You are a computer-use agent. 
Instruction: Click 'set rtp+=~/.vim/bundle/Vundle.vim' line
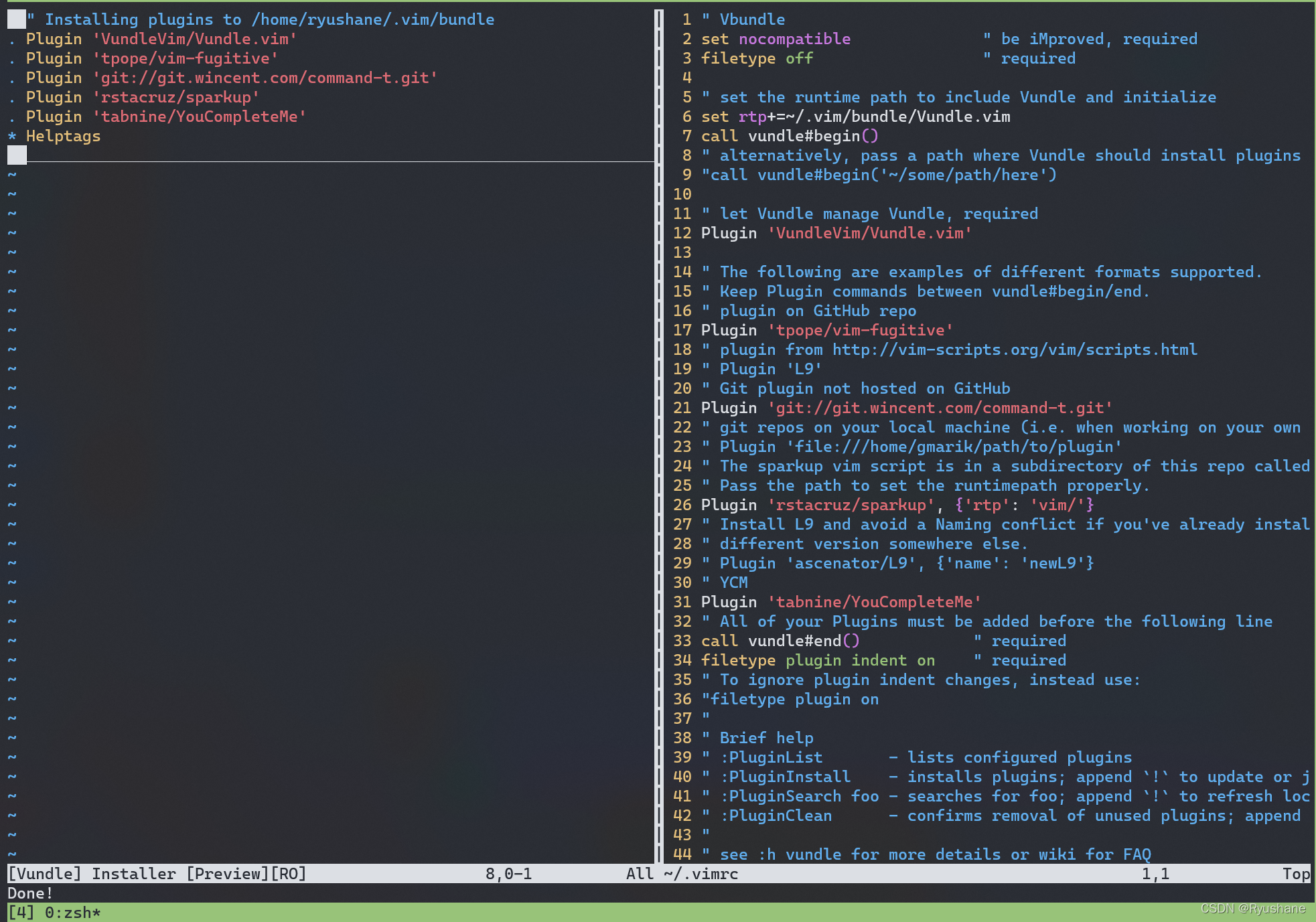point(855,117)
